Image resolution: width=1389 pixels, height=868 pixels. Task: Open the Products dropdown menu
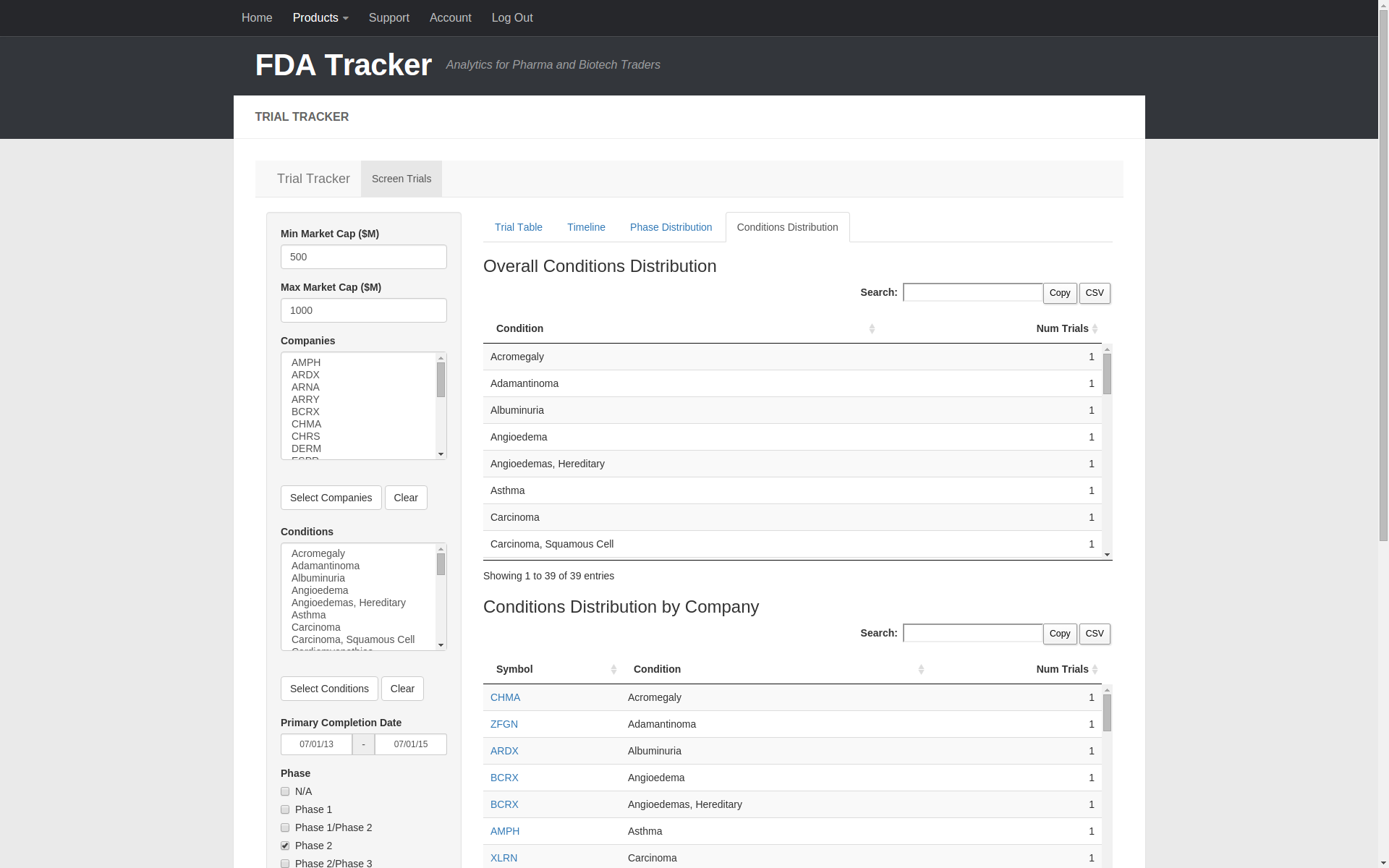320,17
